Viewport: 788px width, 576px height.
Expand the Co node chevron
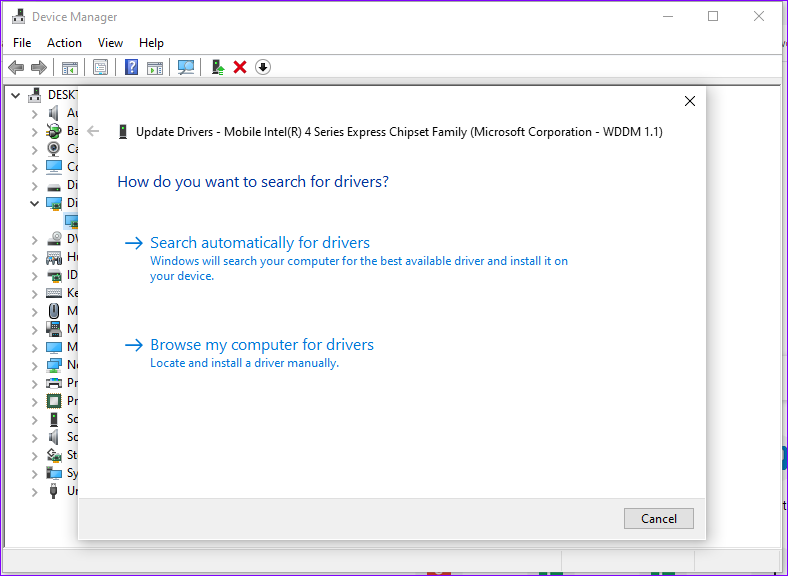coord(34,168)
